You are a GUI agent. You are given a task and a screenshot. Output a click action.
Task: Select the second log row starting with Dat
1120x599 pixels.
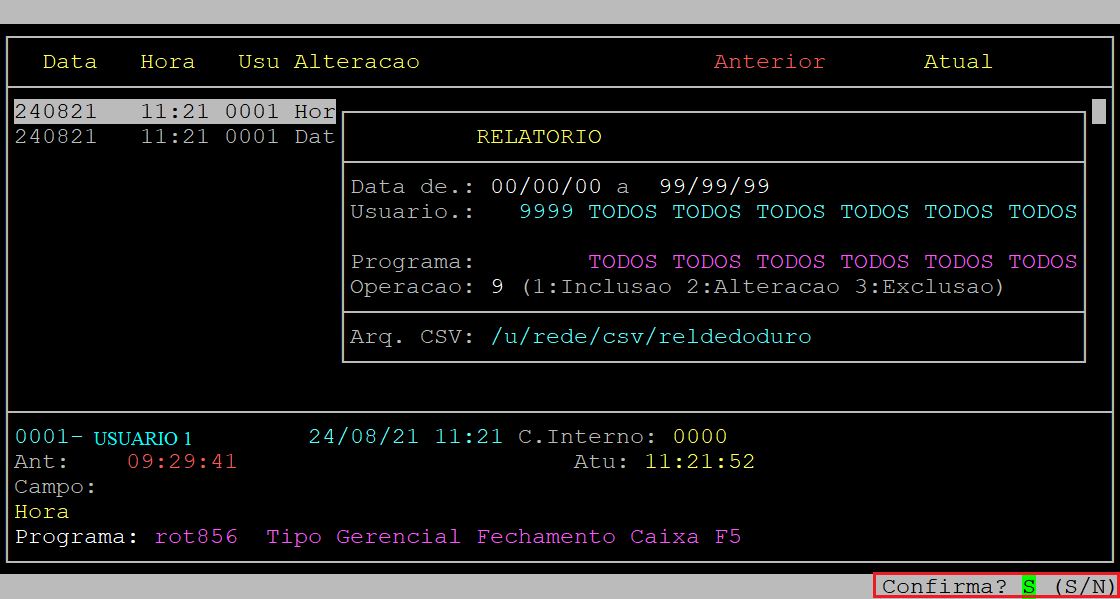pos(175,137)
